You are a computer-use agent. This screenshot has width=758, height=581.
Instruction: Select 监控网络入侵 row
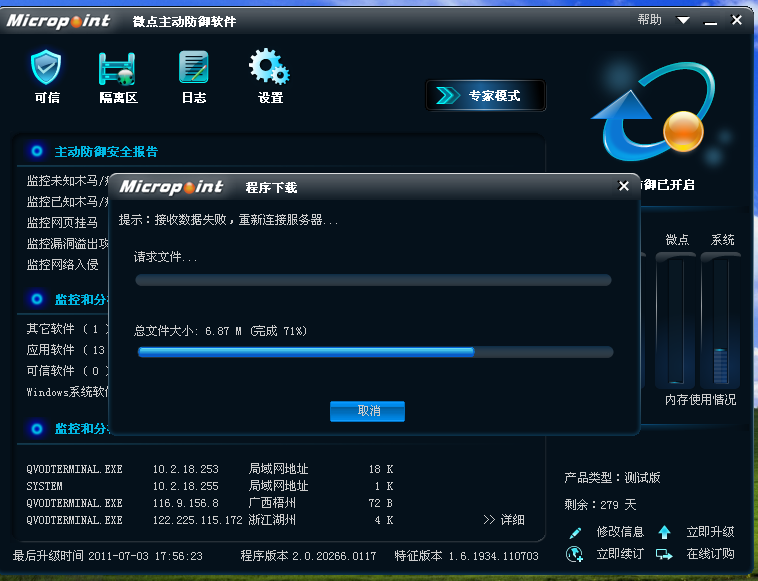coord(62,264)
